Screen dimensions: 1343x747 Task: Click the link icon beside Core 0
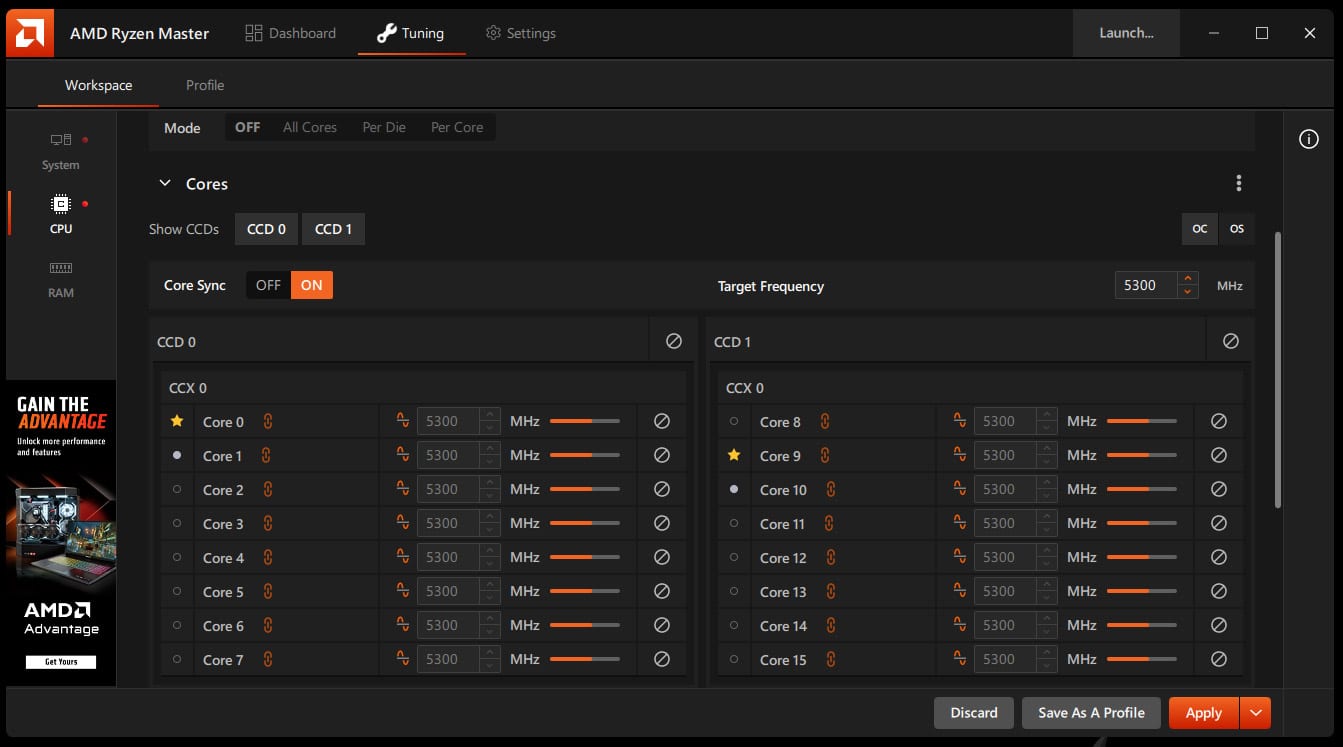(267, 421)
